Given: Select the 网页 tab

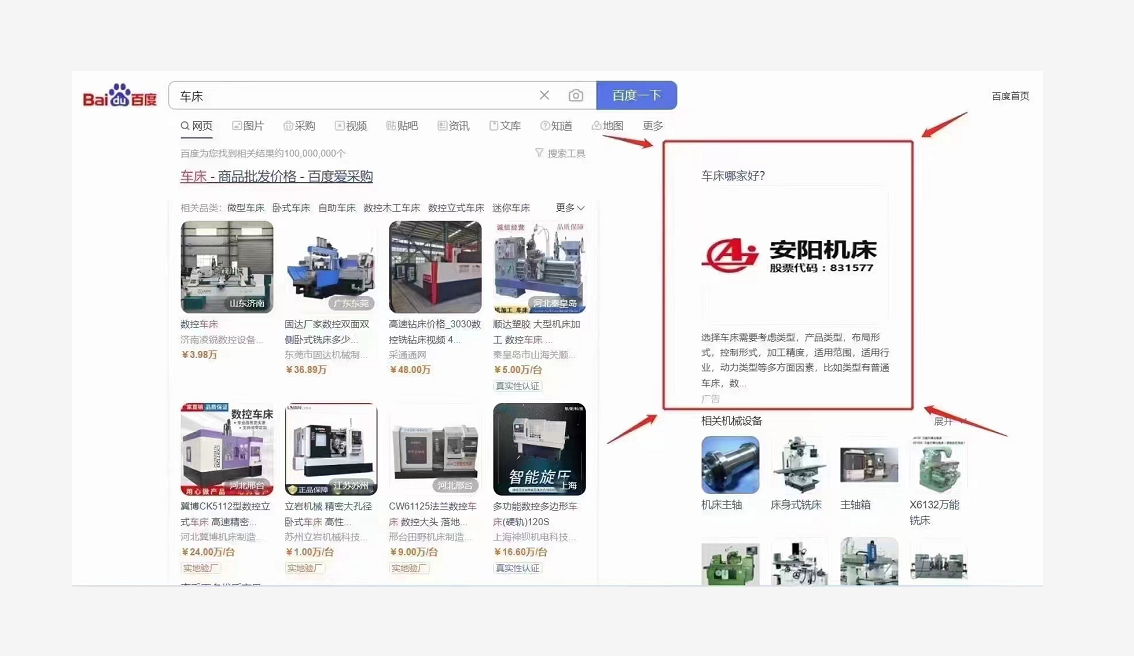Looking at the screenshot, I should pyautogui.click(x=197, y=126).
